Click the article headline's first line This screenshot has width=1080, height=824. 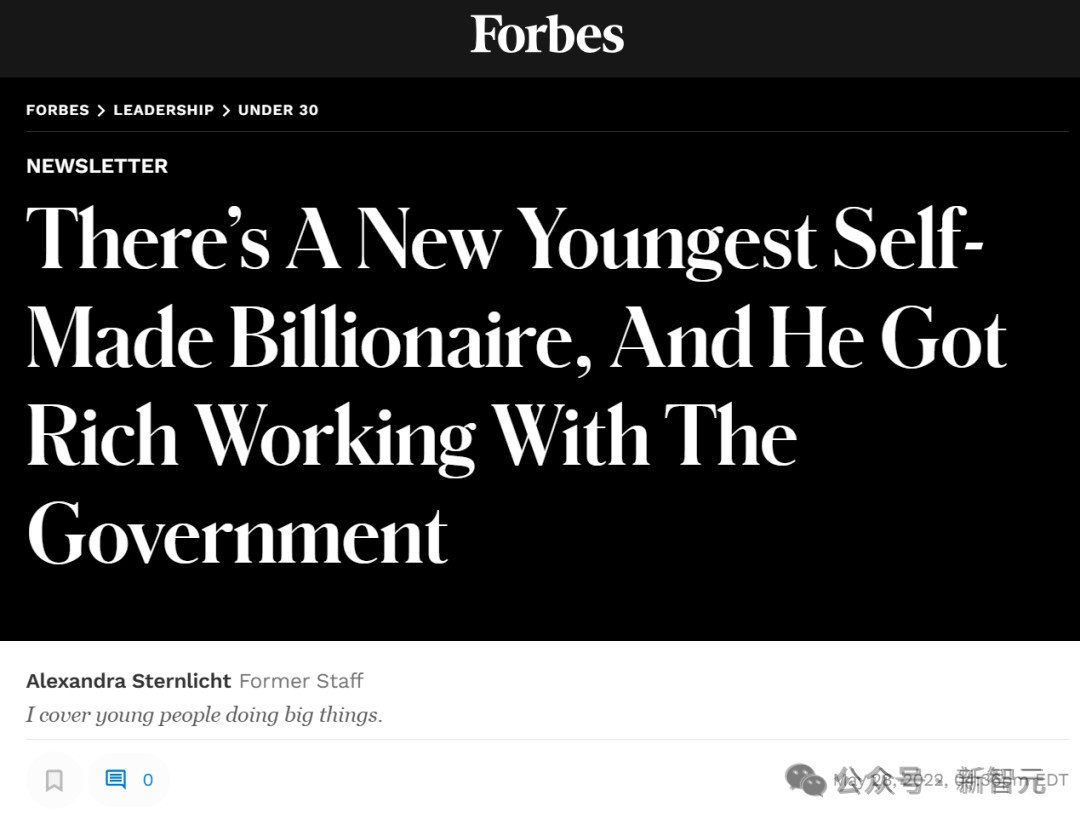(x=505, y=240)
